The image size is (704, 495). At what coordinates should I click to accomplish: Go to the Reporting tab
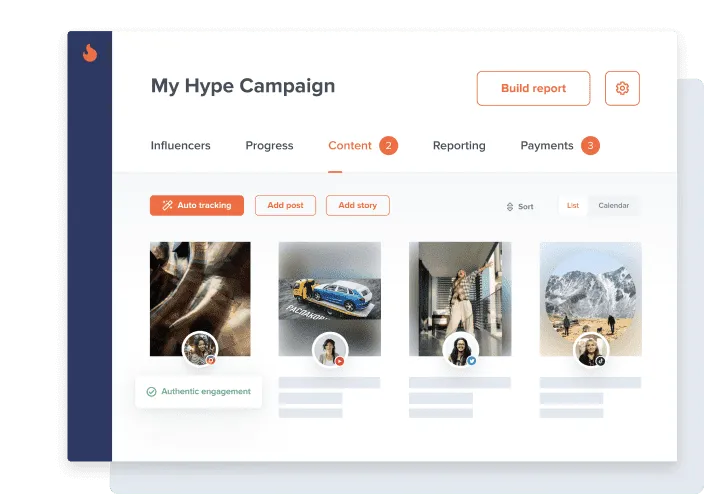point(459,146)
